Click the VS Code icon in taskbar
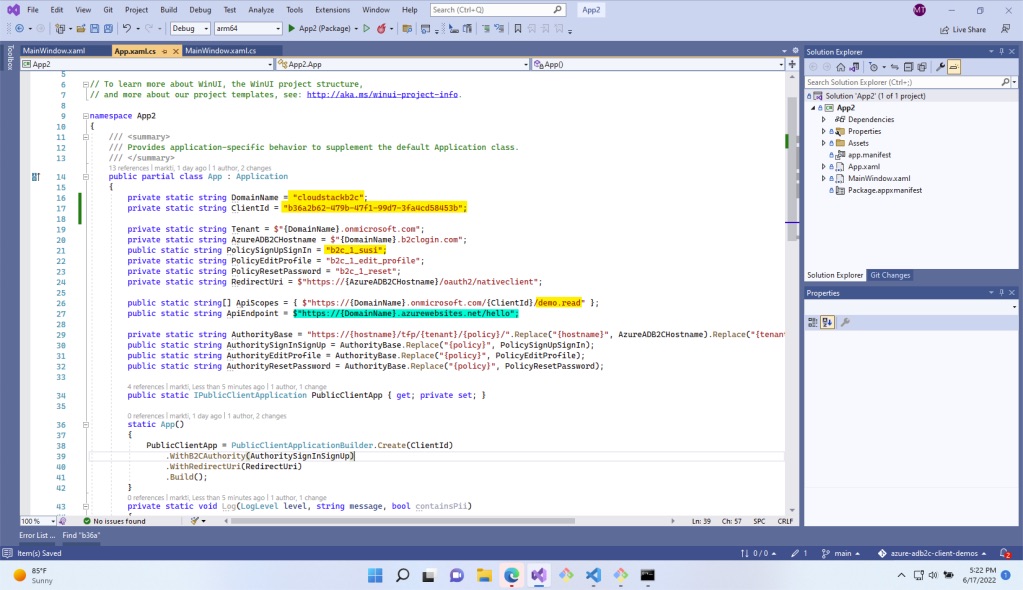This screenshot has width=1023, height=590. pos(593,575)
